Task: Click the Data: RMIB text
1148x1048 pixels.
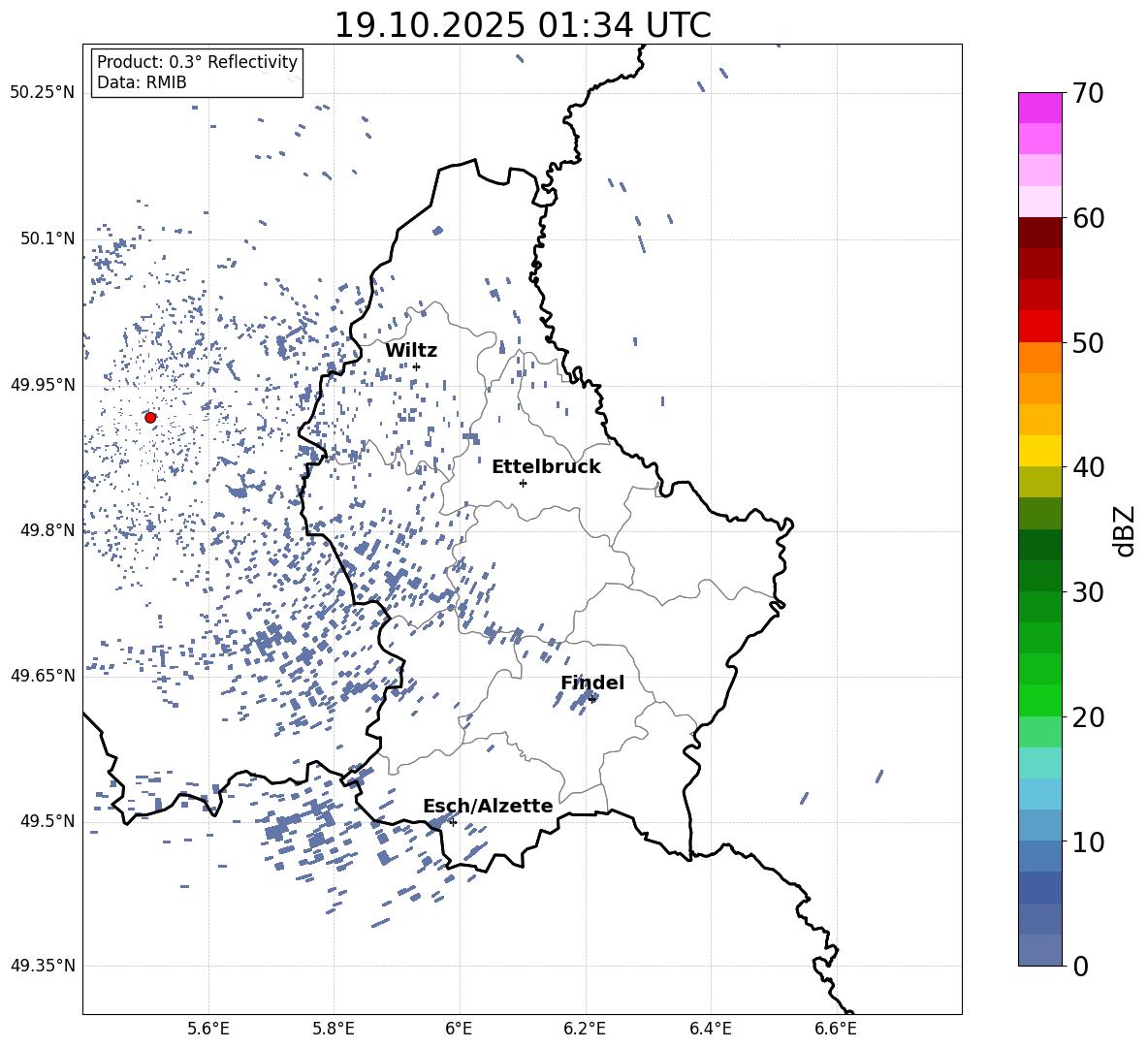Action: click(x=142, y=82)
